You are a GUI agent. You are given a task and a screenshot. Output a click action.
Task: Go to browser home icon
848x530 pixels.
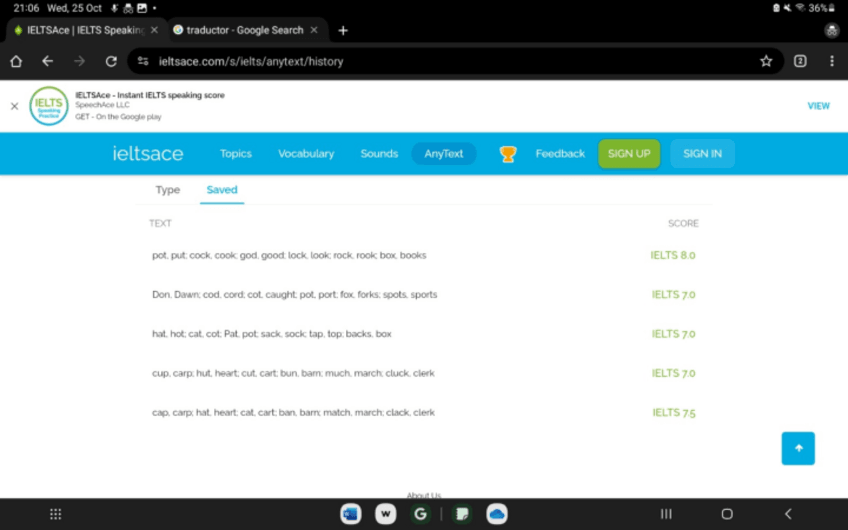16,61
